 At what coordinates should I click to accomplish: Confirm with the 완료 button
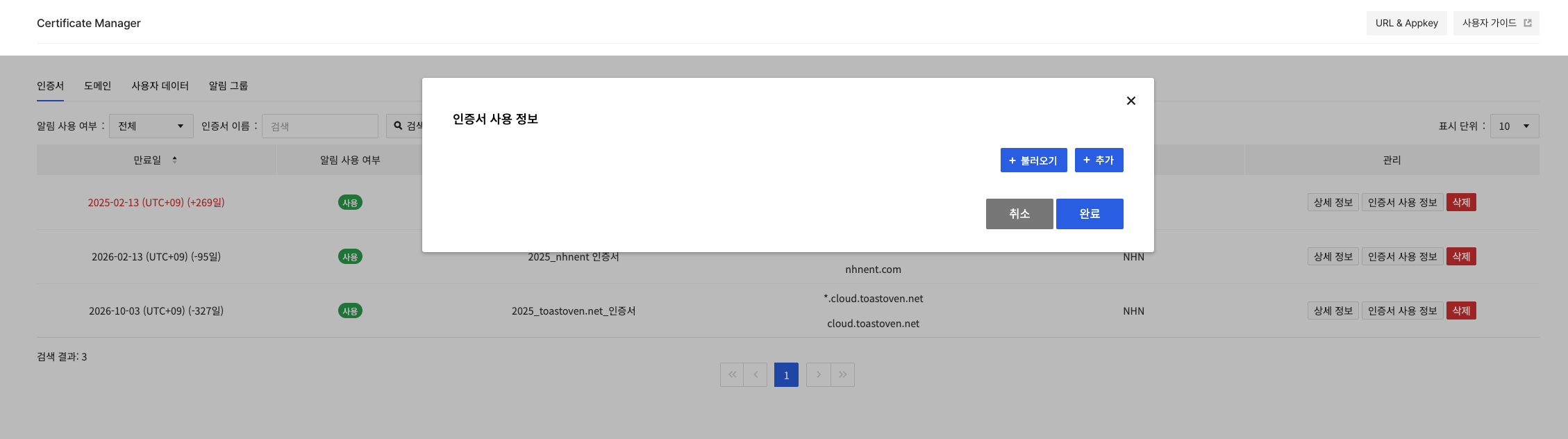pos(1090,213)
